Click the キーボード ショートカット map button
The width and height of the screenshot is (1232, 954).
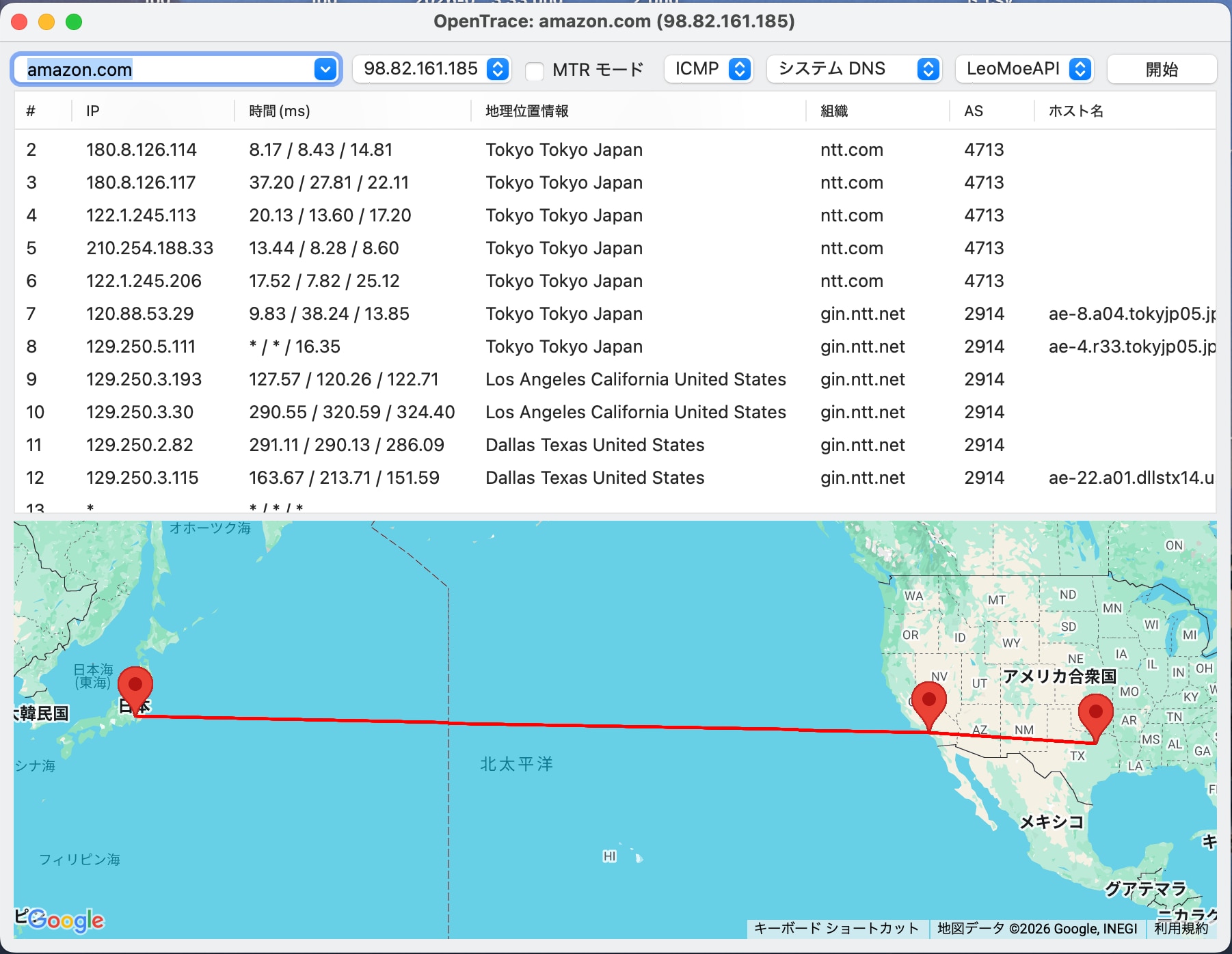tap(836, 928)
